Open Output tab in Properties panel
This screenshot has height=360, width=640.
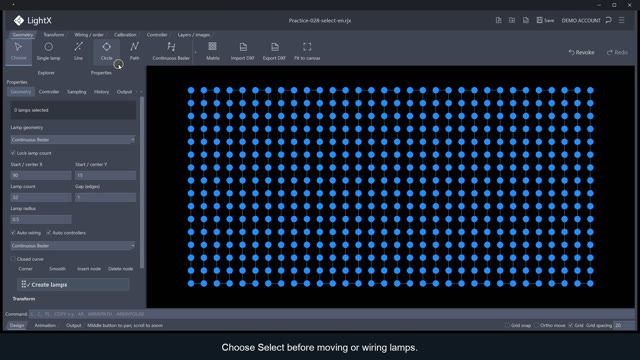click(124, 92)
